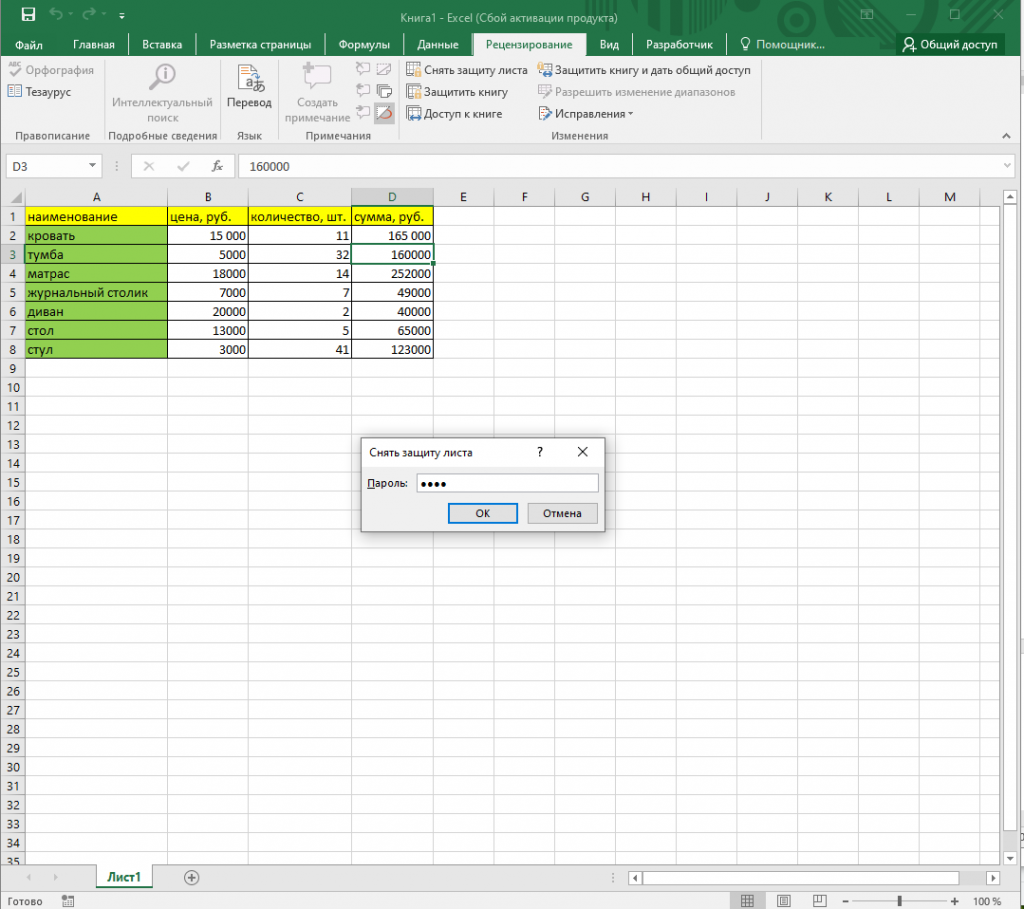Click the cell containing журнальный столик

pyautogui.click(x=96, y=293)
